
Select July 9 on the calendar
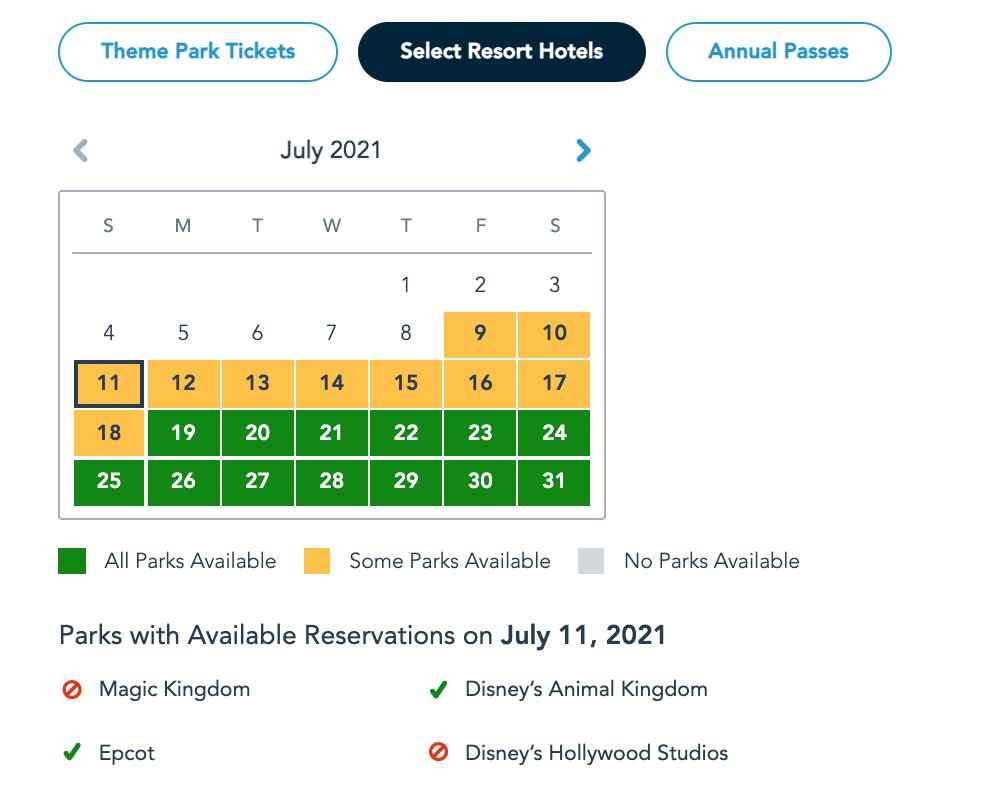pyautogui.click(x=480, y=334)
